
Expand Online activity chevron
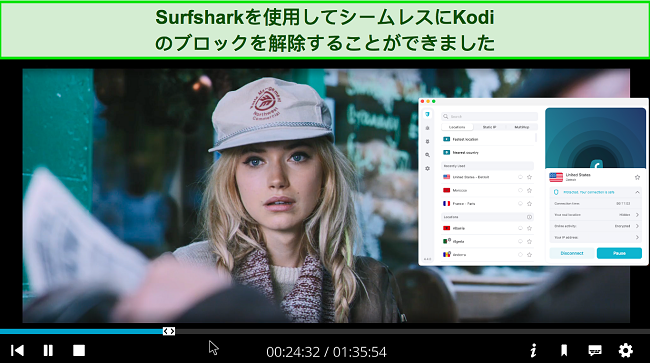637,226
